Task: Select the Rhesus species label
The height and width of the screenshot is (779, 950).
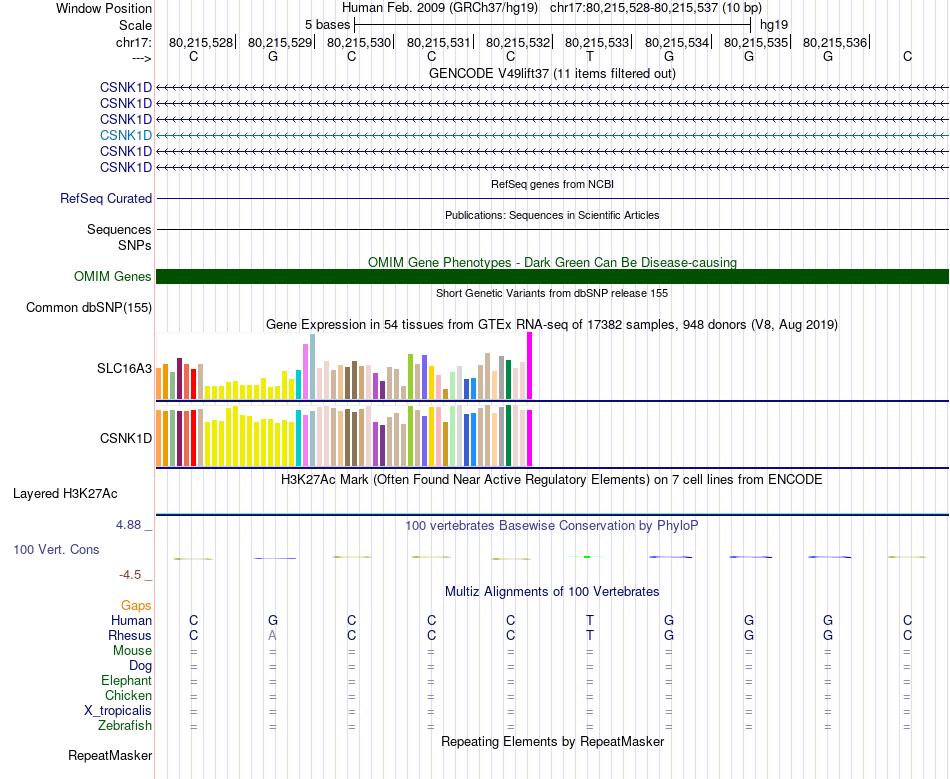Action: coord(130,635)
